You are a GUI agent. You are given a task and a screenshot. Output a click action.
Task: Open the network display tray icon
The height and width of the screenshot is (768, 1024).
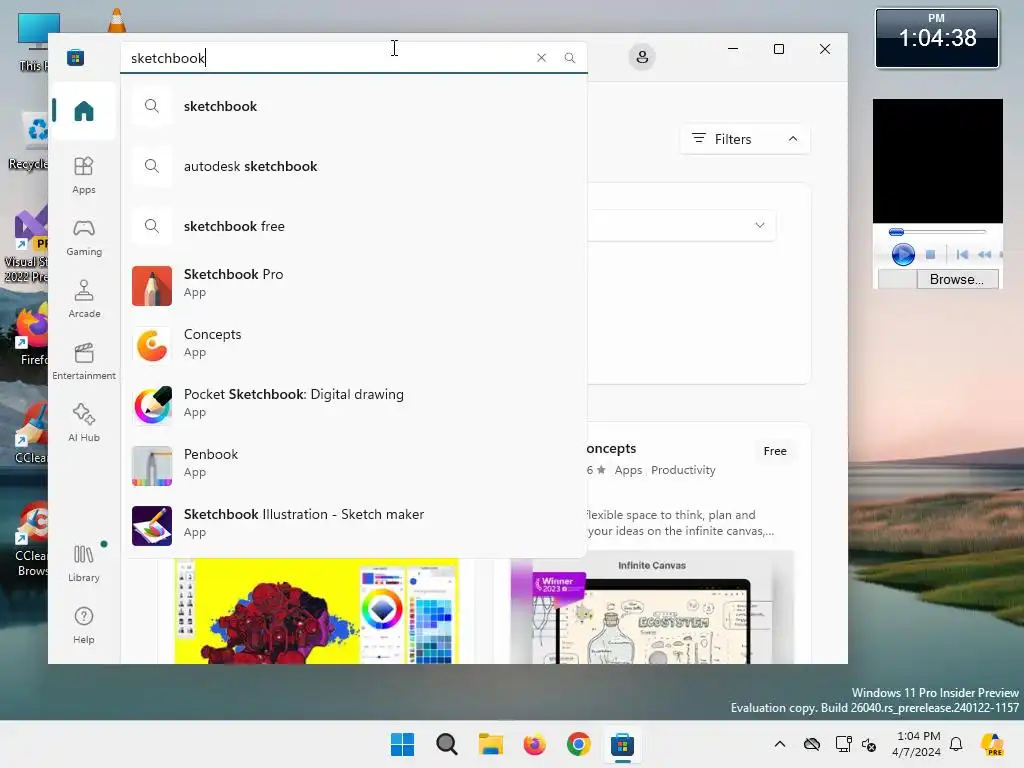(x=843, y=744)
